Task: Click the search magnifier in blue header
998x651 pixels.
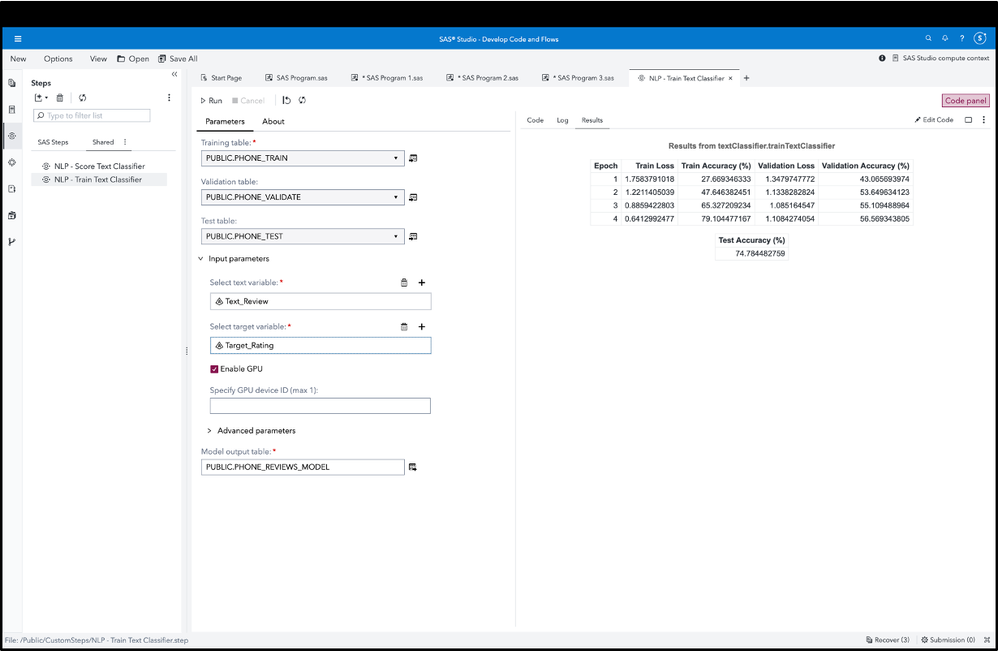Action: 929,38
